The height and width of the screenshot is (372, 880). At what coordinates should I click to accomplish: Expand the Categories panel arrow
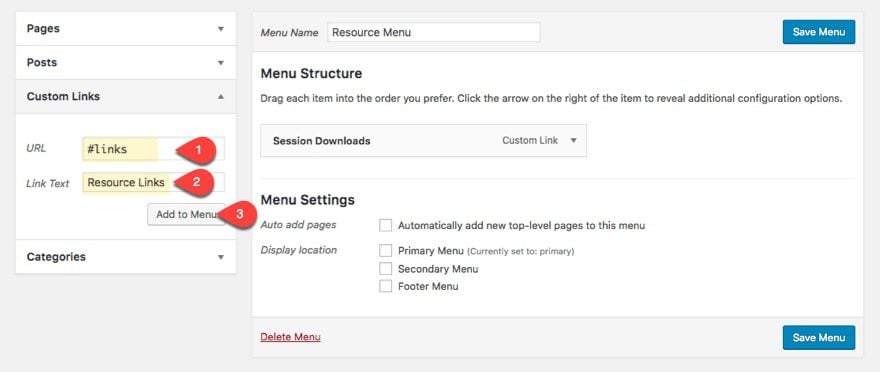[221, 257]
